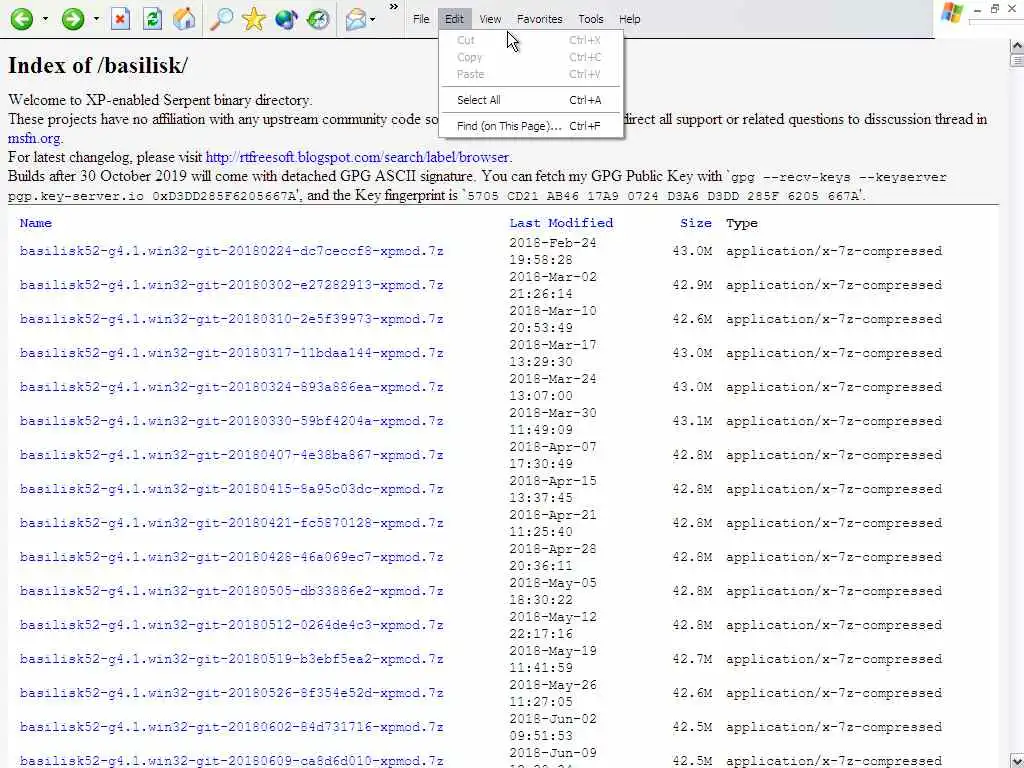
Task: Download basilisk52 git-20180317-11bdaa144 archive
Action: click(x=231, y=353)
